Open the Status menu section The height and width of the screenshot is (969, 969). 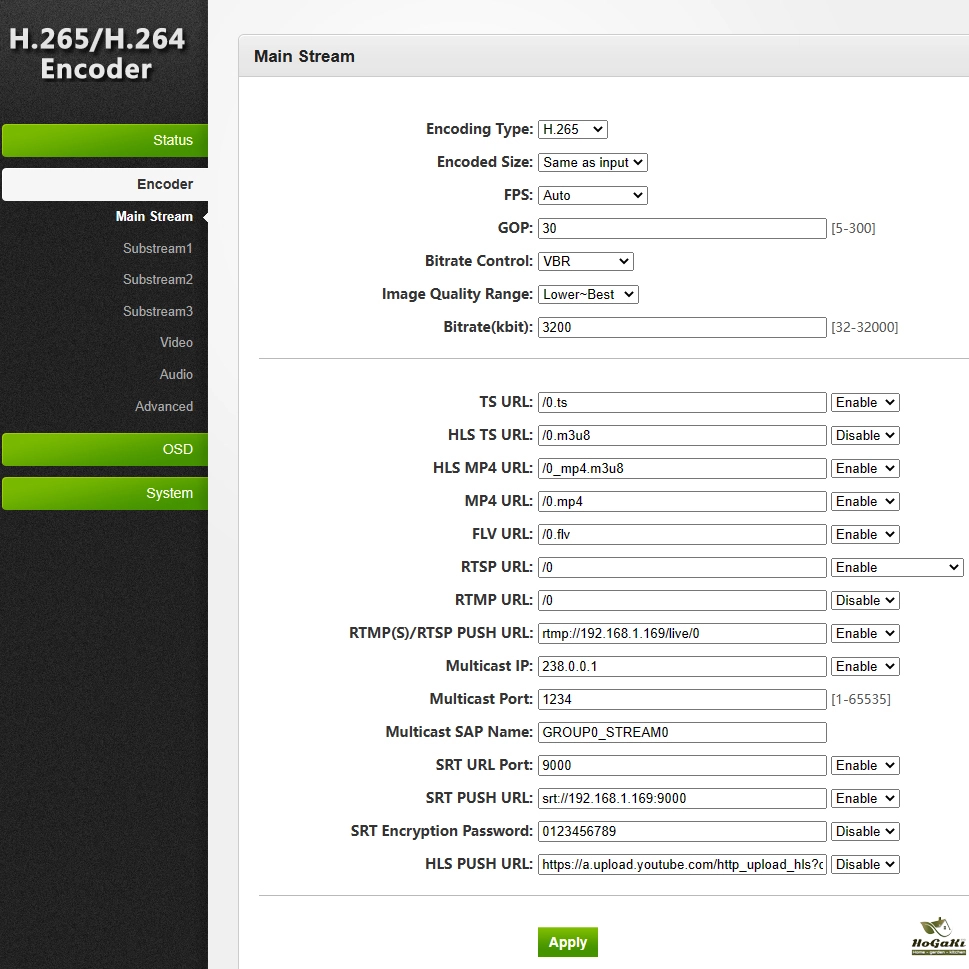coord(104,140)
